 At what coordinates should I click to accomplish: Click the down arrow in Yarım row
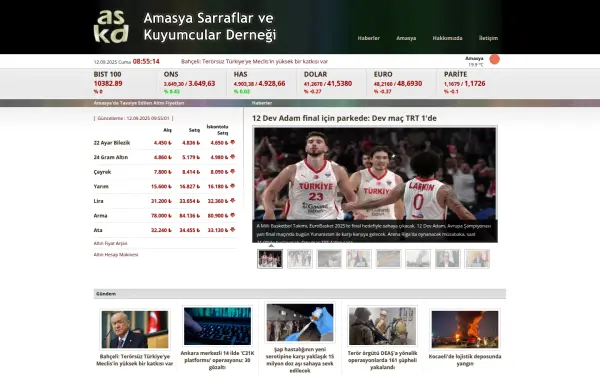232,186
